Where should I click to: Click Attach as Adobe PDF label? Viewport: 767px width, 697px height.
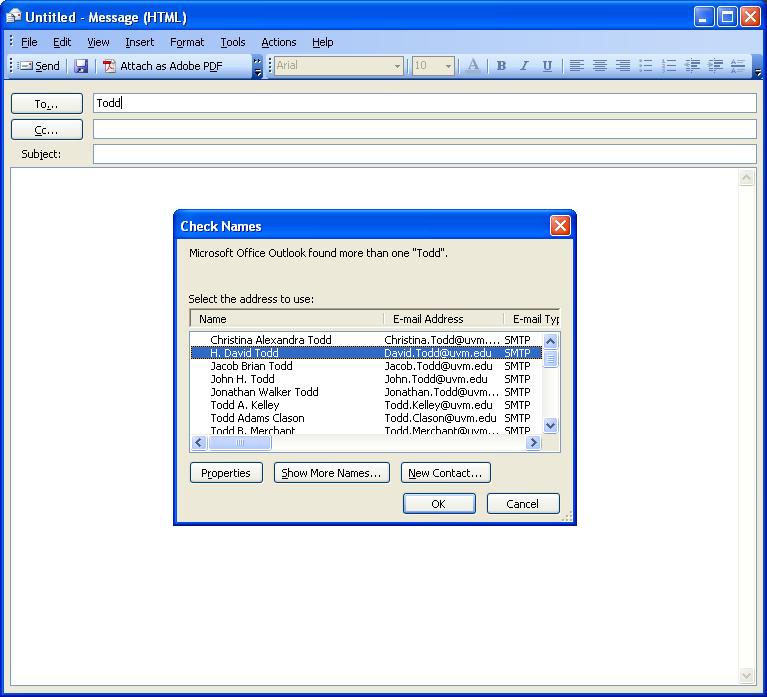pos(171,66)
